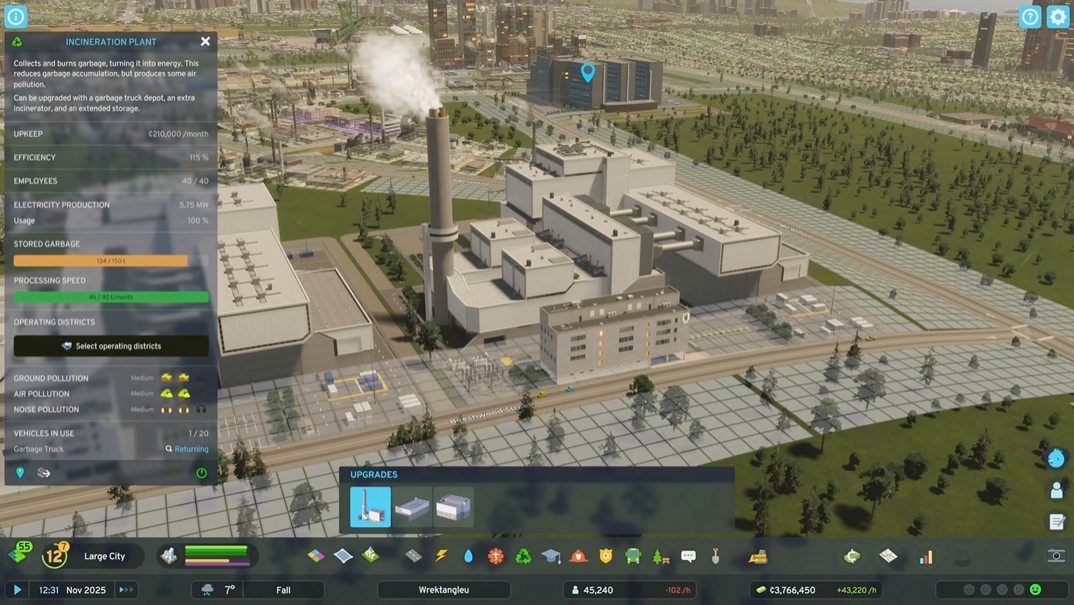Click the Vehicles In Use 1 / 20 value
The image size is (1074, 605).
tap(199, 433)
